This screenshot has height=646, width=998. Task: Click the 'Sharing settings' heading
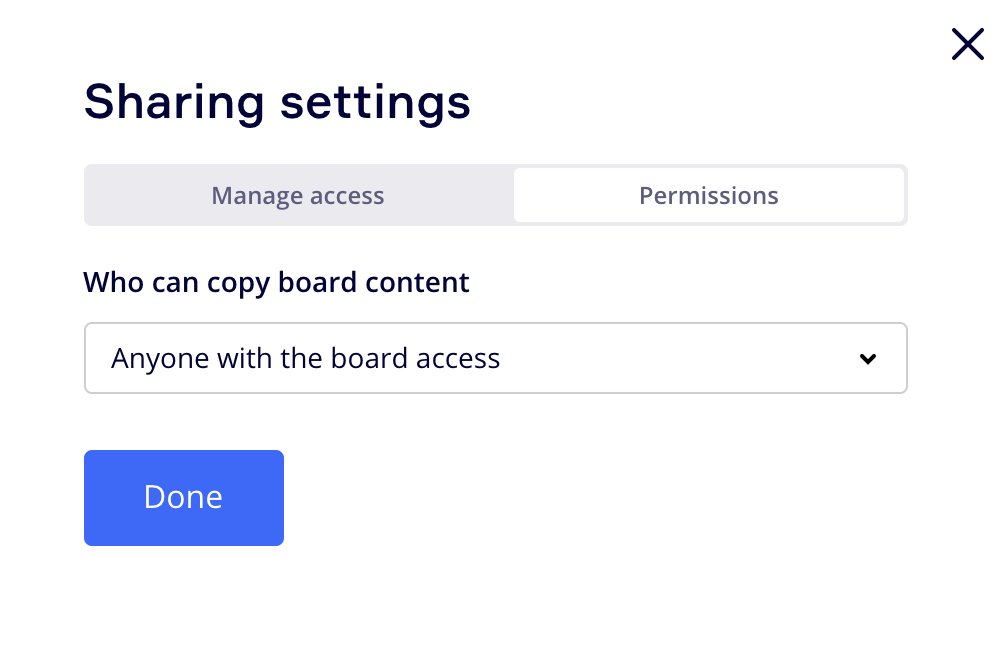pos(278,102)
